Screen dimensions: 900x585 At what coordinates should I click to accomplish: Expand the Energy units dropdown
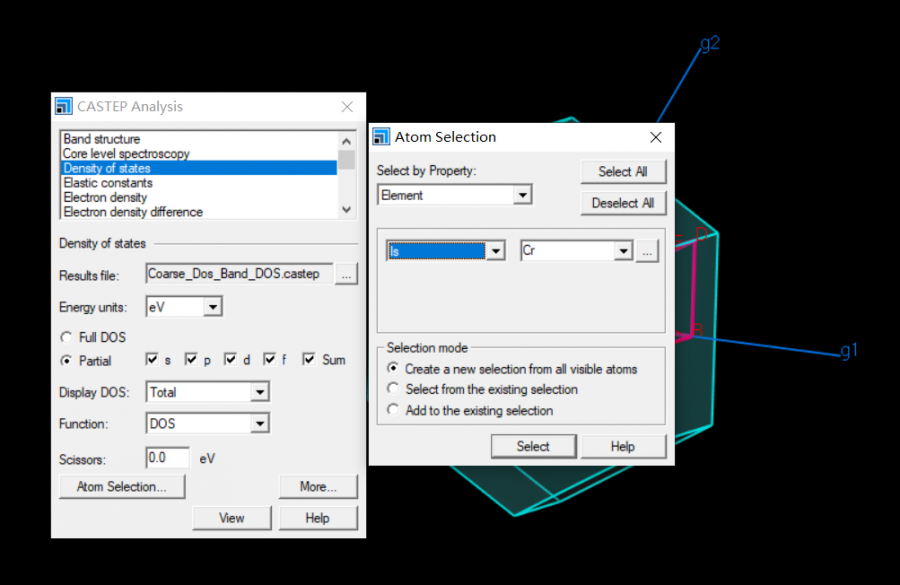coord(212,308)
